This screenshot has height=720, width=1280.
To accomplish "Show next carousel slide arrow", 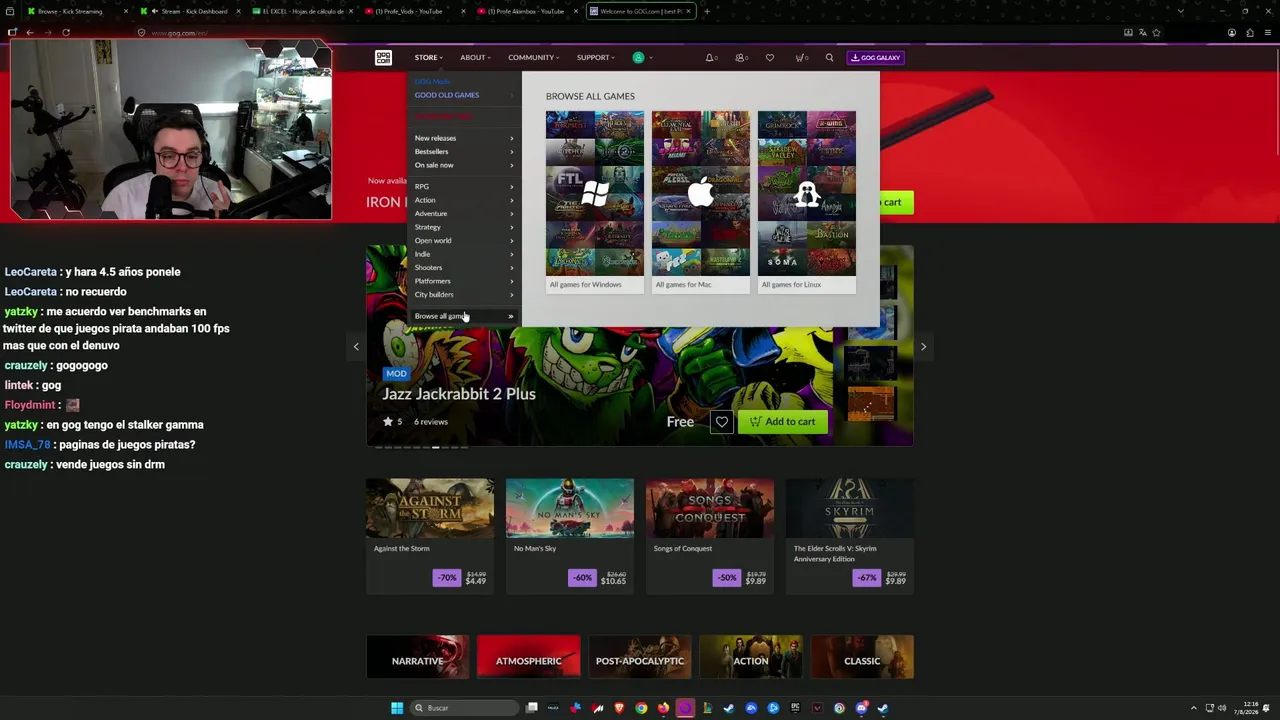I will coord(923,347).
